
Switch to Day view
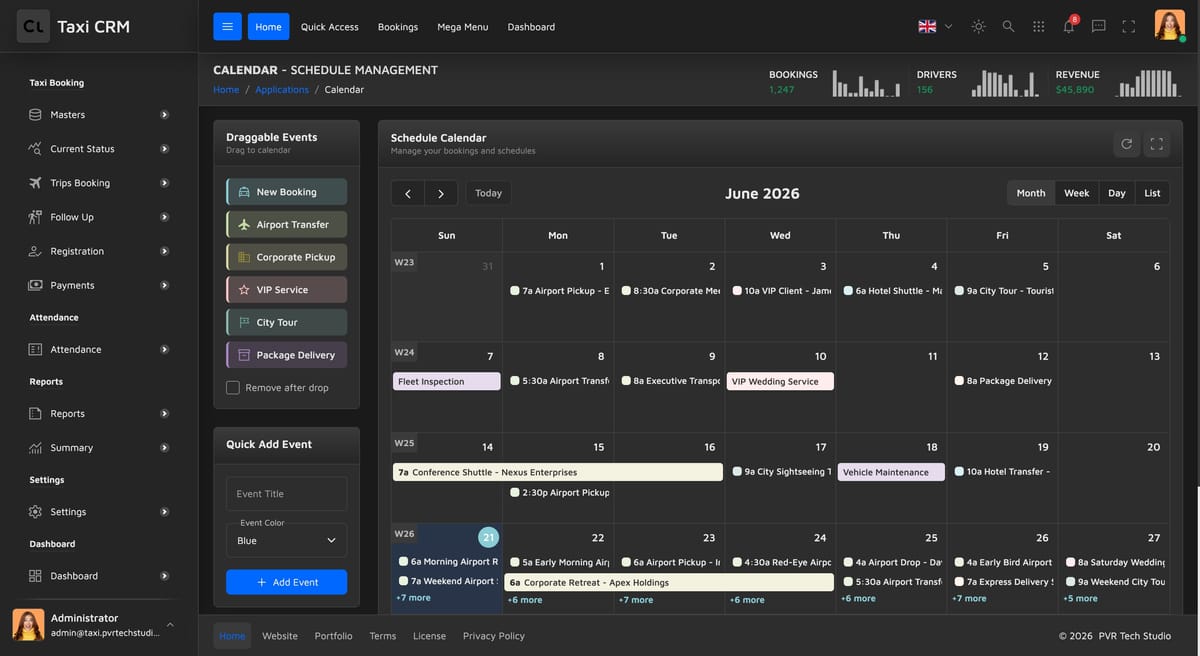1117,193
